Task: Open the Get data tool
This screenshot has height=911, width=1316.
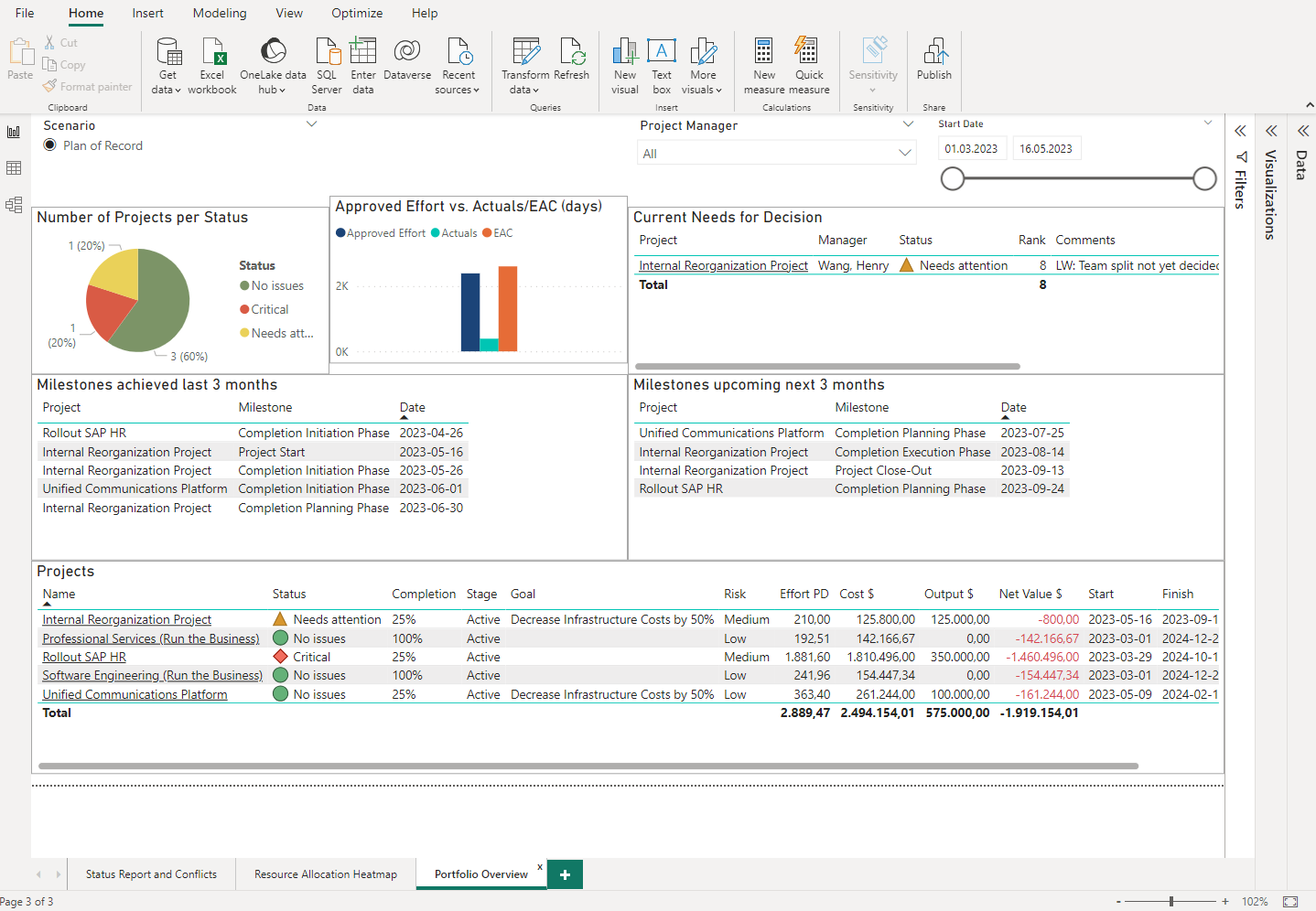Action: (x=167, y=65)
